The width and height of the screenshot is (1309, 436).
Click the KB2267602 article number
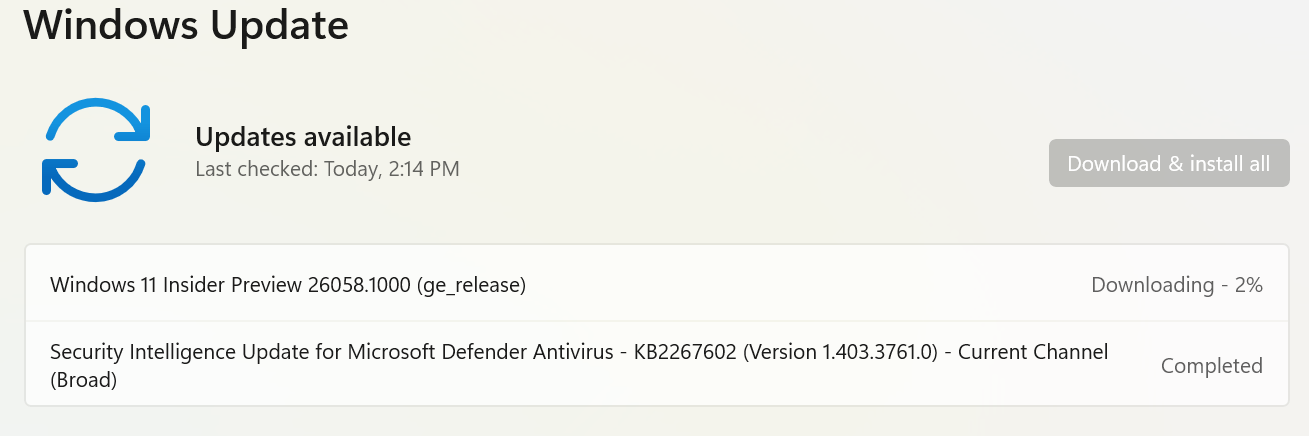pyautogui.click(x=689, y=352)
